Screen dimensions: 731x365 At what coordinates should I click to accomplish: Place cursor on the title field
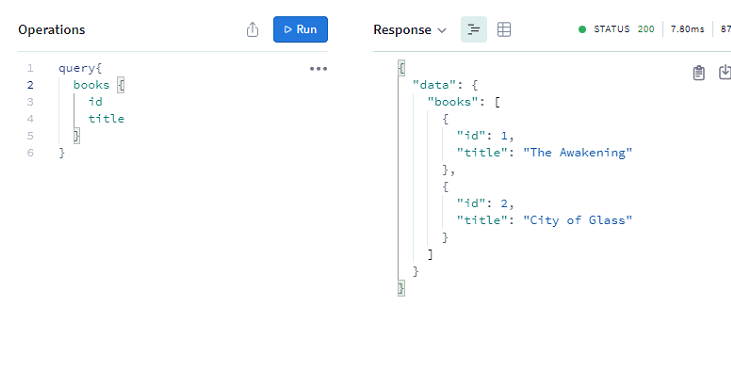point(106,119)
